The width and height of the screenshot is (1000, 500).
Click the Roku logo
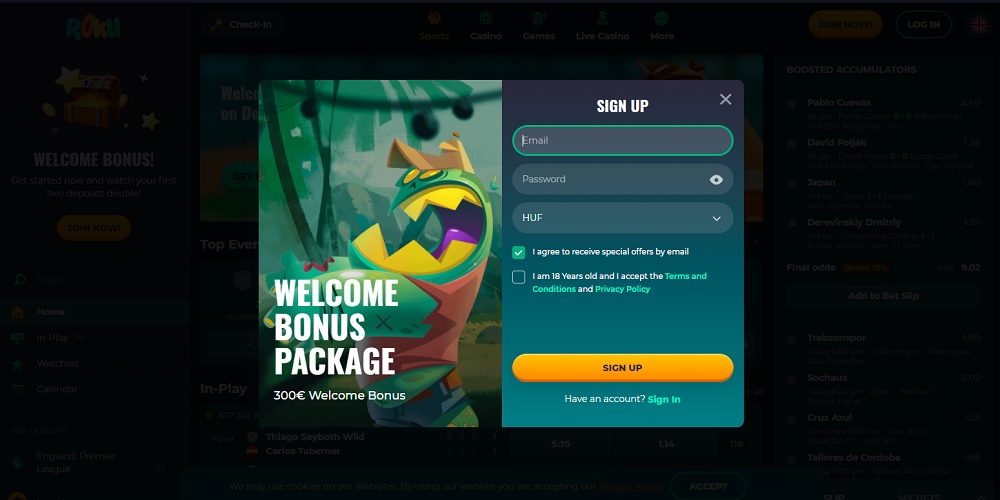tap(94, 27)
